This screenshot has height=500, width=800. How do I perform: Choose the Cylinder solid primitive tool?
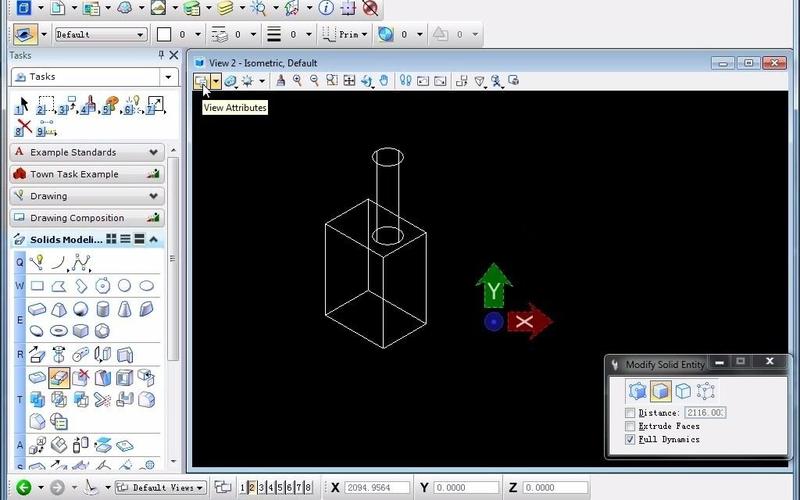[x=102, y=309]
